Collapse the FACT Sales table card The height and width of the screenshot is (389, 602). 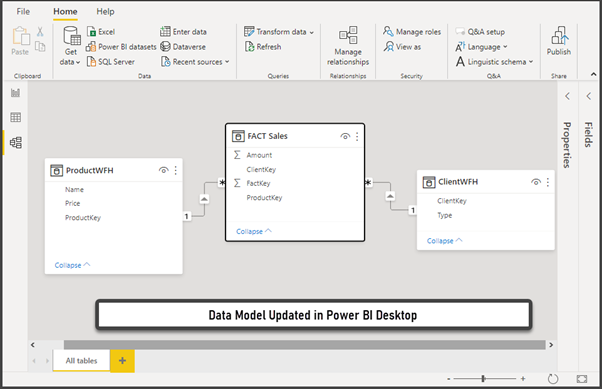pyautogui.click(x=254, y=231)
